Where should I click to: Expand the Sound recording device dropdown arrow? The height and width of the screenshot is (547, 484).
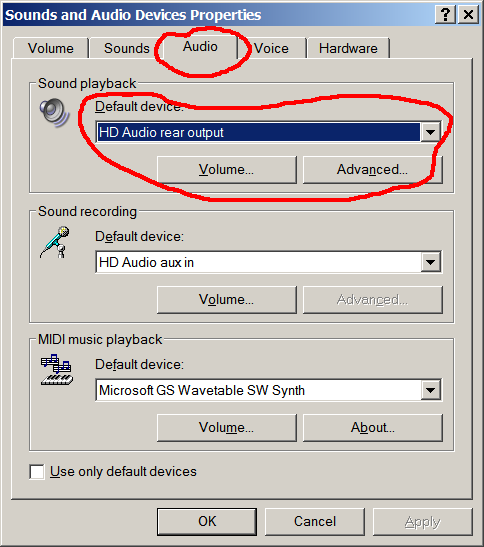pos(430,262)
